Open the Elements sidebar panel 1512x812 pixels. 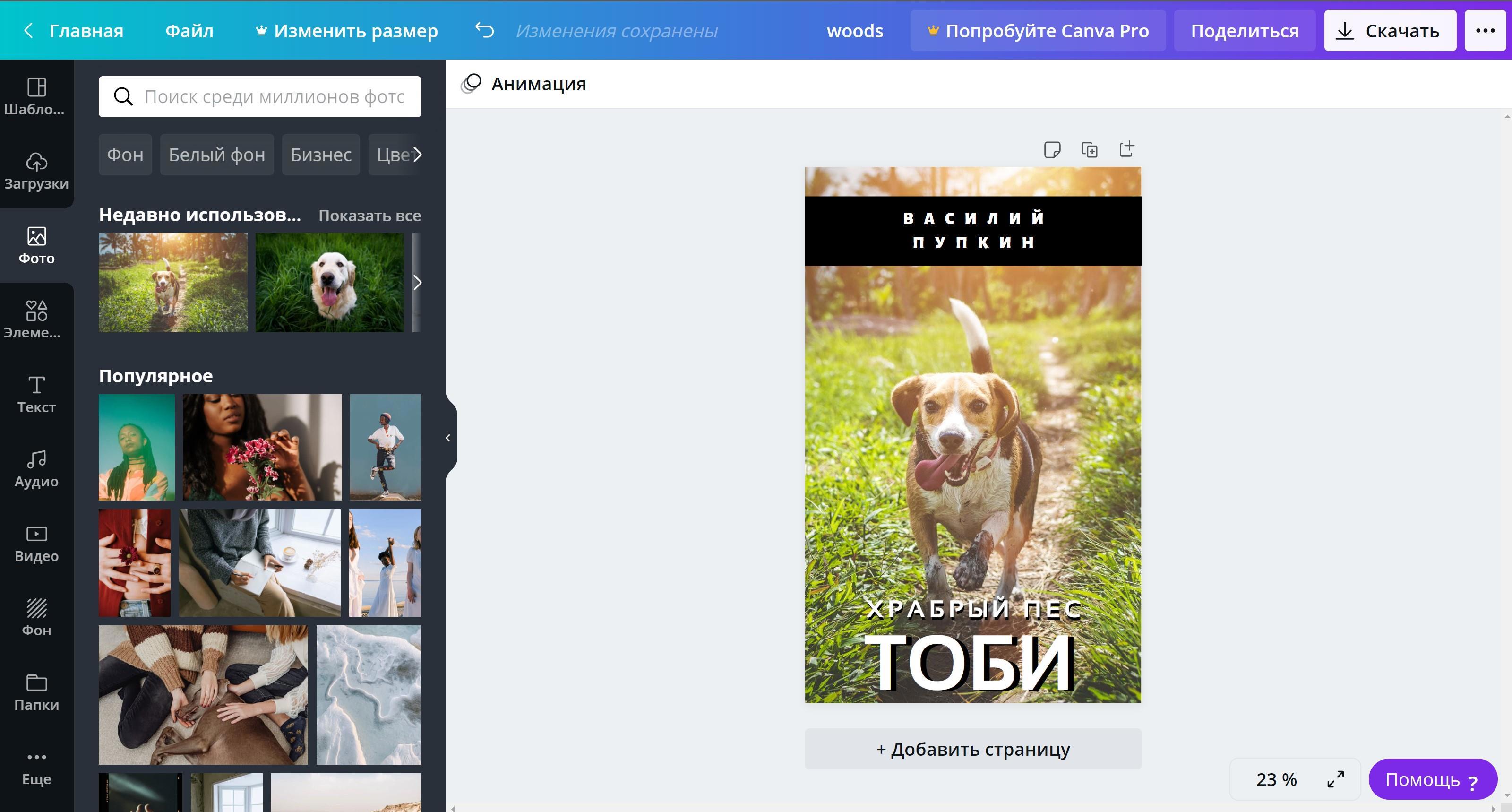(x=36, y=320)
